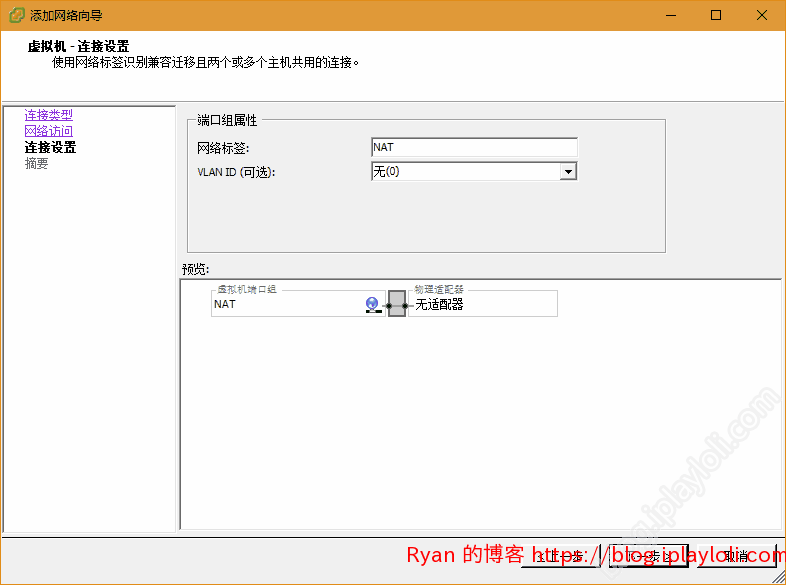This screenshot has height=585, width=786.
Task: Select the 连接设置 step in sidebar
Action: [x=51, y=147]
